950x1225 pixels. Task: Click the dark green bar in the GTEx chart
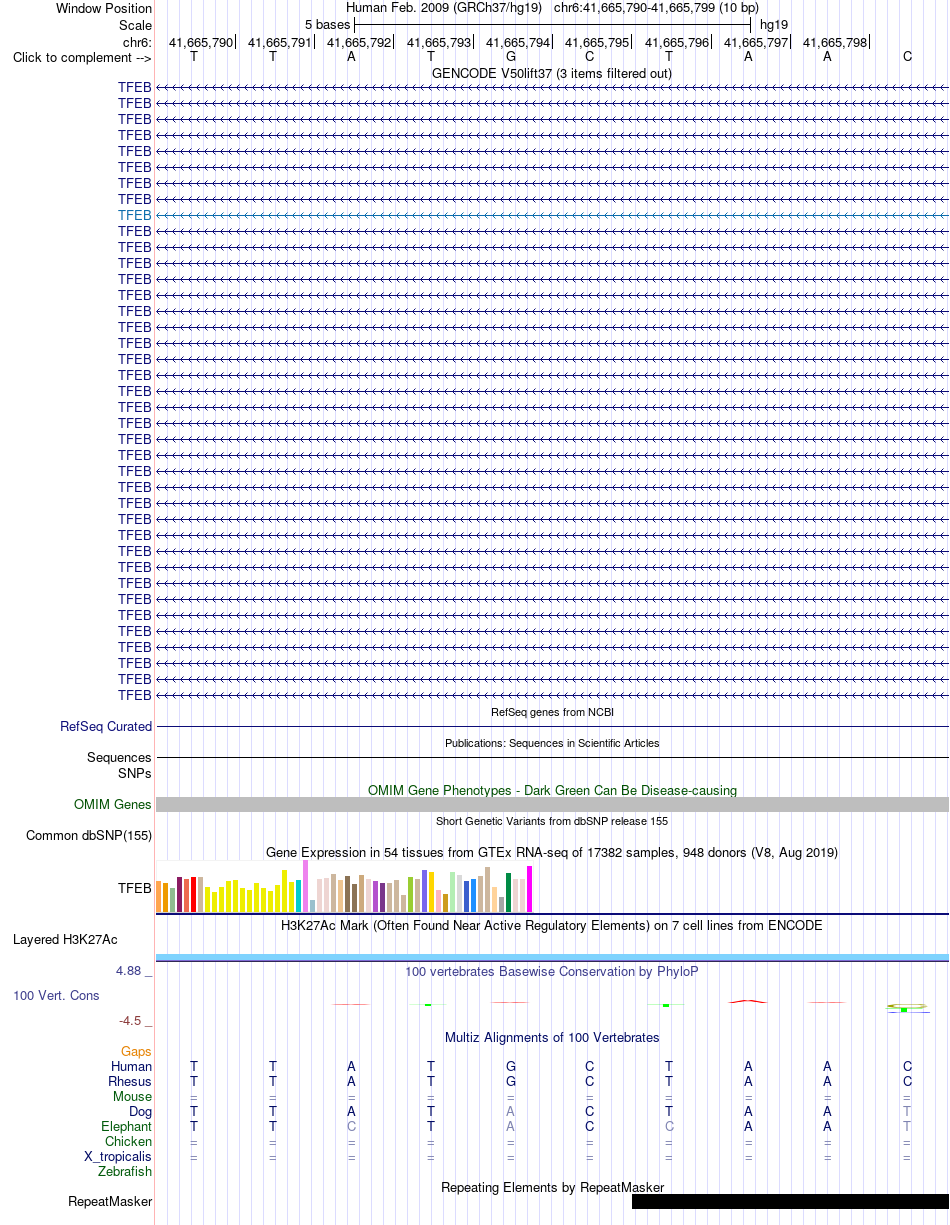509,892
